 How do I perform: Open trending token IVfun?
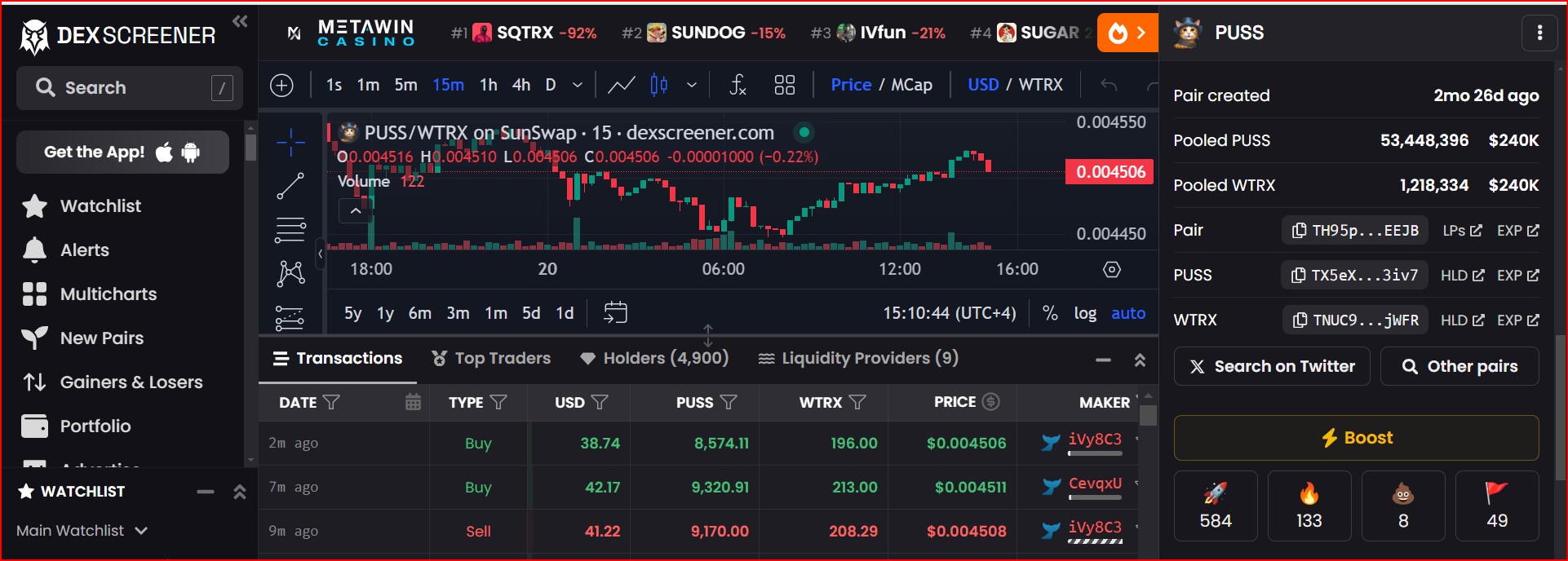[878, 33]
